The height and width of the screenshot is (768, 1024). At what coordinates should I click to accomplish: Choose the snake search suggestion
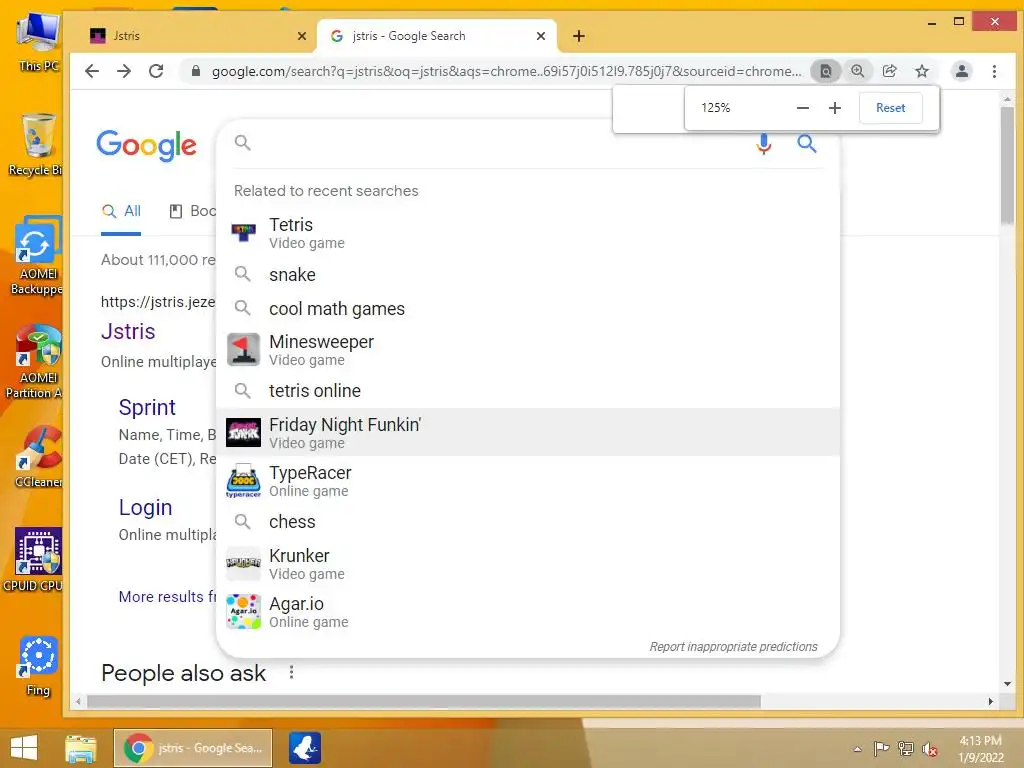pos(528,274)
